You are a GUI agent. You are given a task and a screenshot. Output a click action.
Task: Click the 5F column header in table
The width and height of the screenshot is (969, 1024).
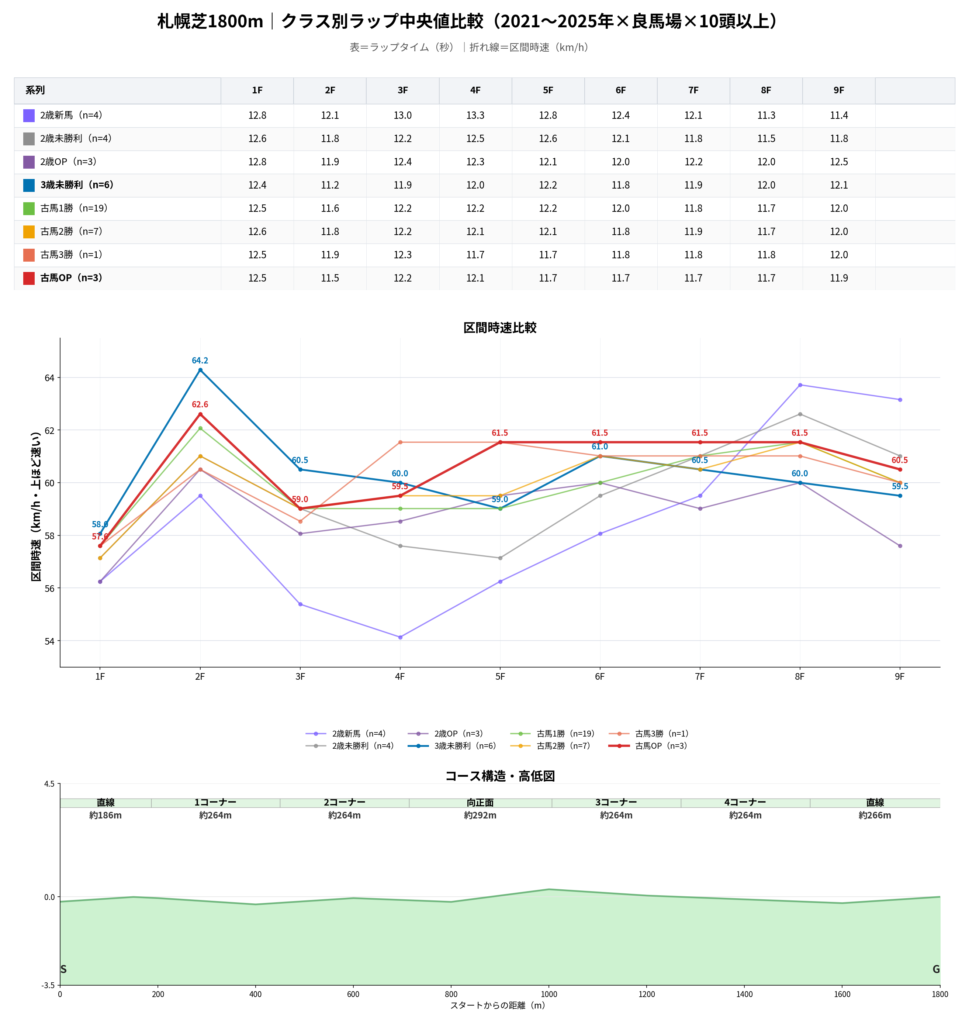(x=548, y=90)
